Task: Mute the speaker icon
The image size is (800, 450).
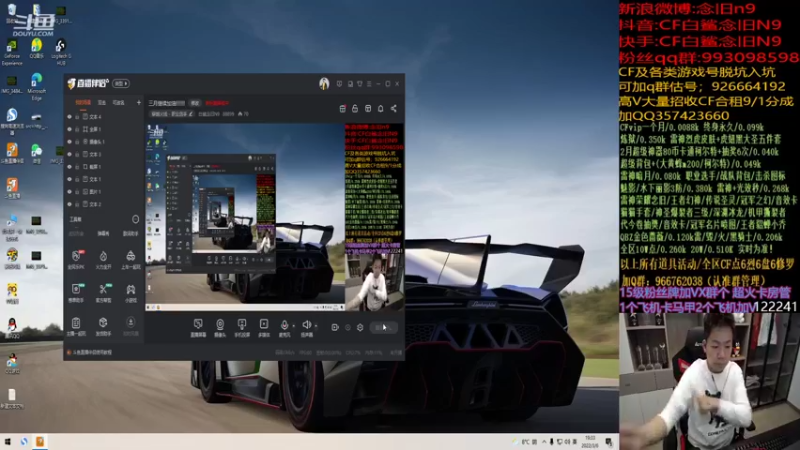Action: point(306,325)
